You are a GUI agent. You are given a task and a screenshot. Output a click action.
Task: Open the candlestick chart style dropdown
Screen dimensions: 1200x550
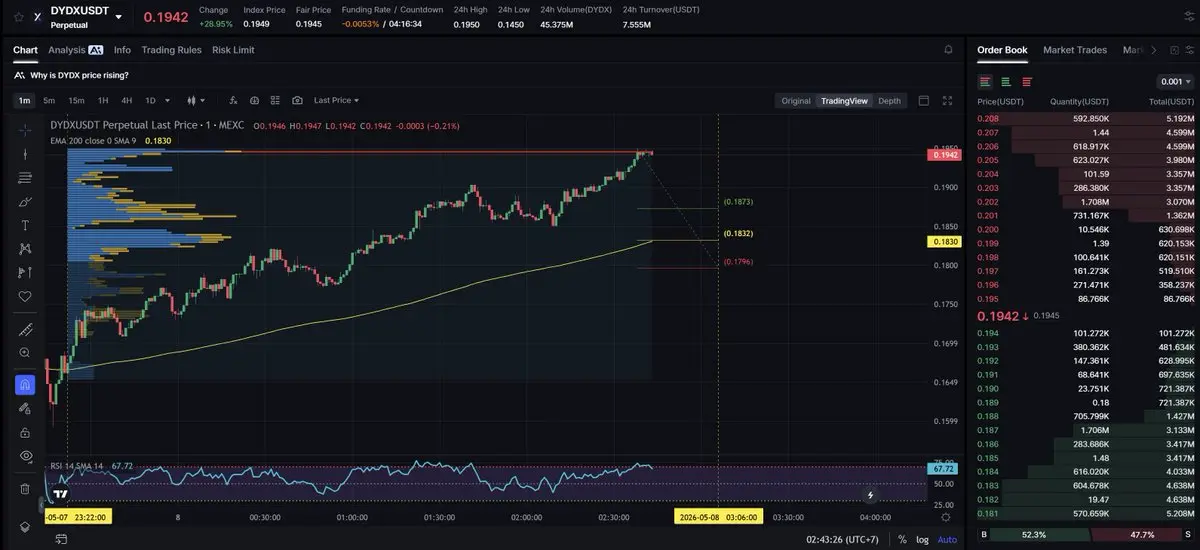point(196,100)
